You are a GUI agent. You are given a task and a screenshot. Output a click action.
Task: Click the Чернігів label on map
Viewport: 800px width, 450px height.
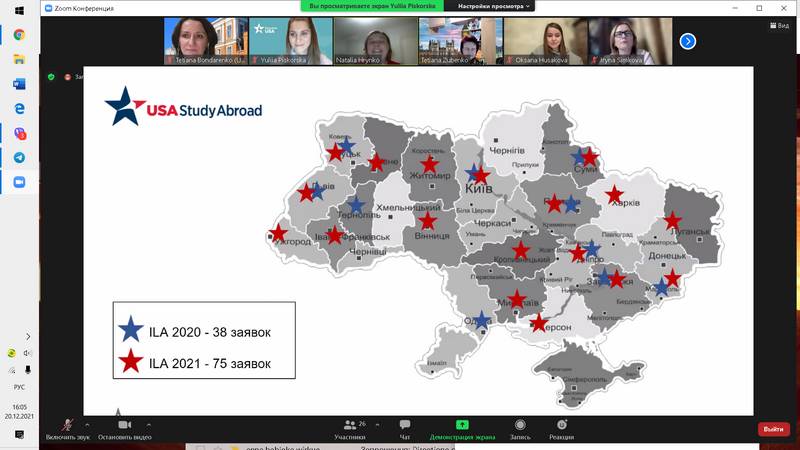click(507, 151)
